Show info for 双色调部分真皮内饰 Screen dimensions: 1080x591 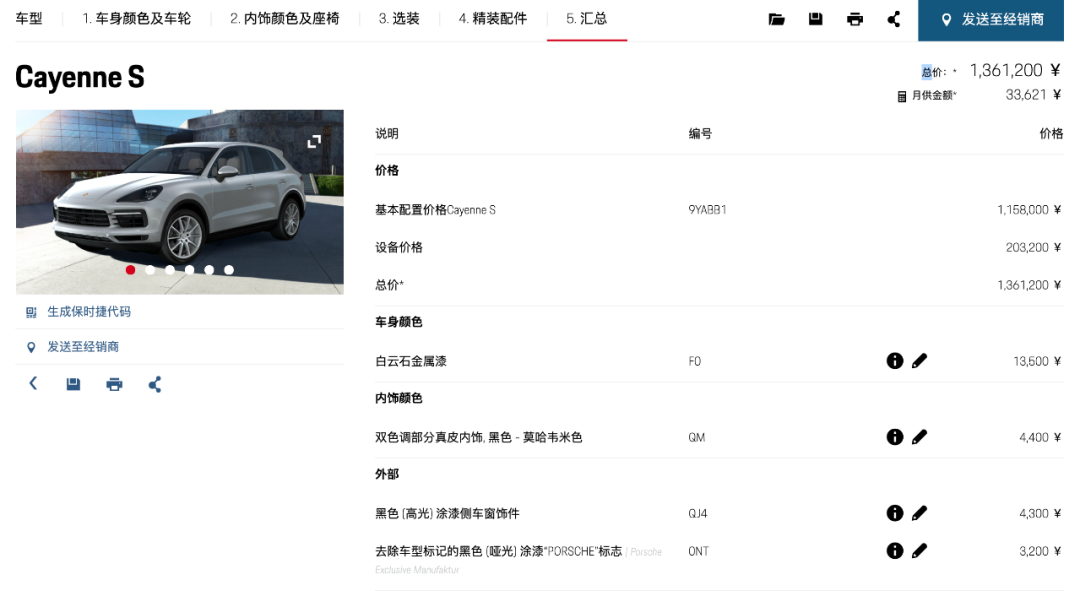pos(895,437)
